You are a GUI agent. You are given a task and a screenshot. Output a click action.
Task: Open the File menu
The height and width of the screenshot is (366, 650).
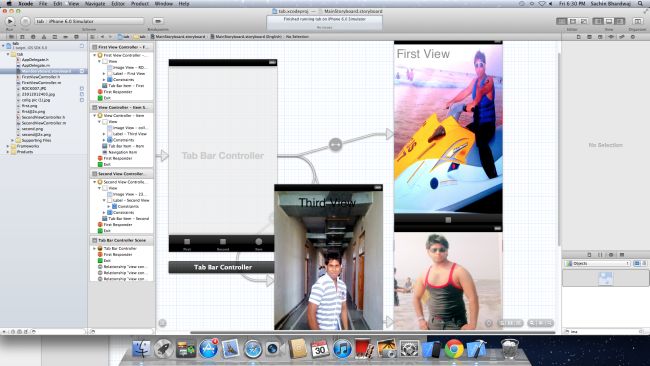[x=43, y=4]
